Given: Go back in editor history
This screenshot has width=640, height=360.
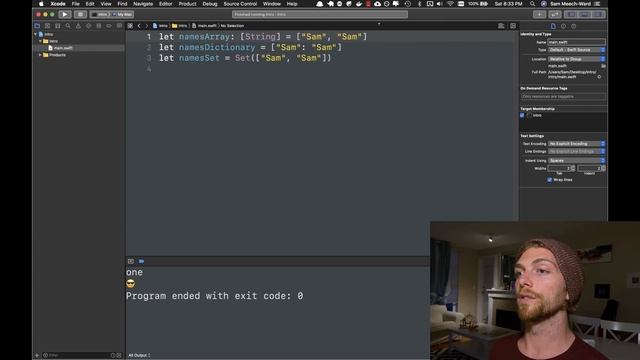Looking at the screenshot, I should coord(139,26).
